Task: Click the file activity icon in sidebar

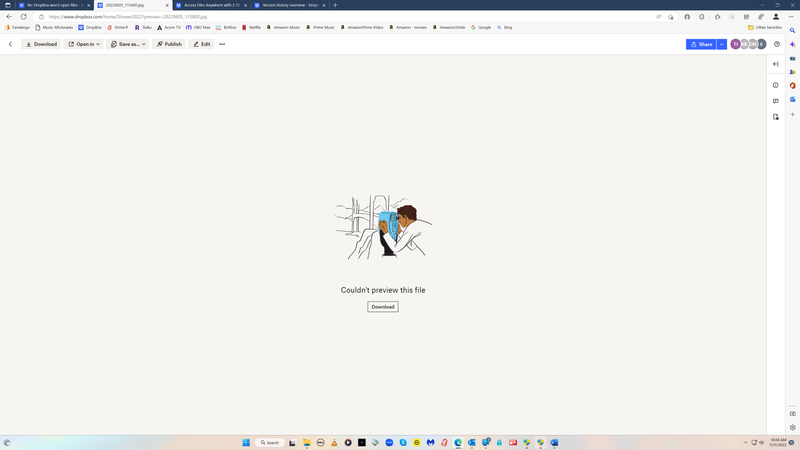Action: point(776,117)
